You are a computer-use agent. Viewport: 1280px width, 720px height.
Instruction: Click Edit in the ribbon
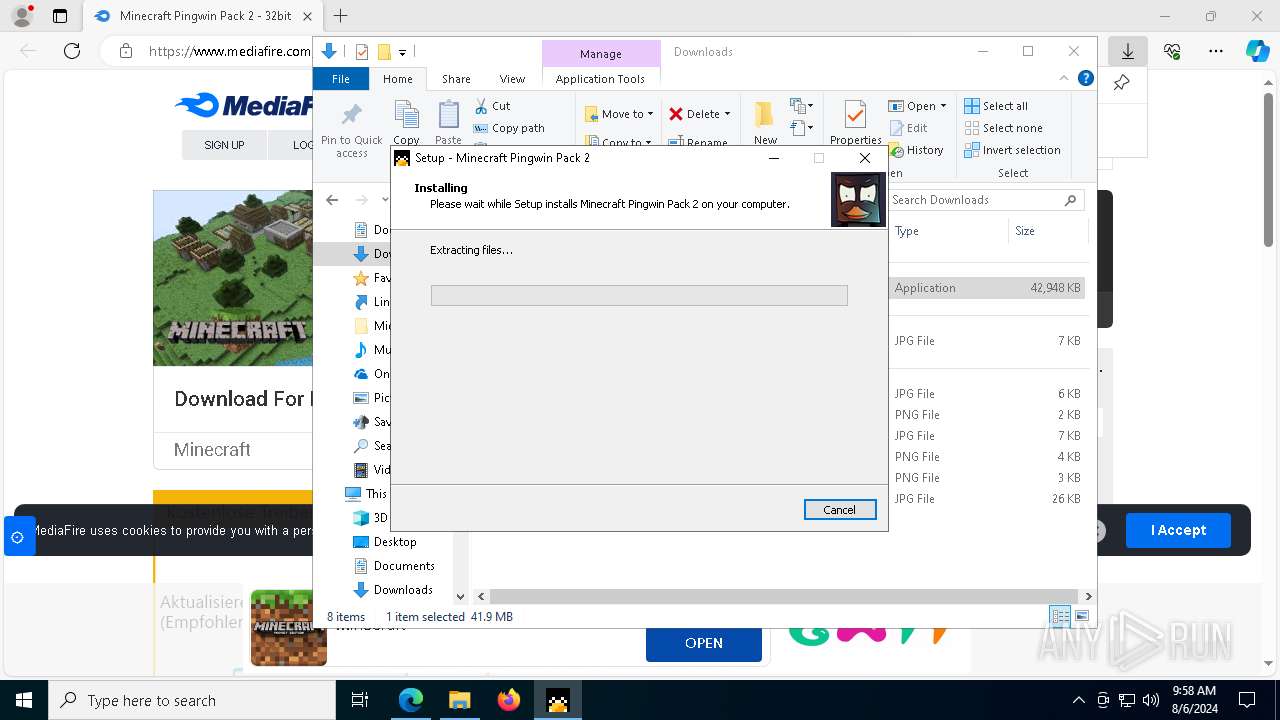click(908, 128)
